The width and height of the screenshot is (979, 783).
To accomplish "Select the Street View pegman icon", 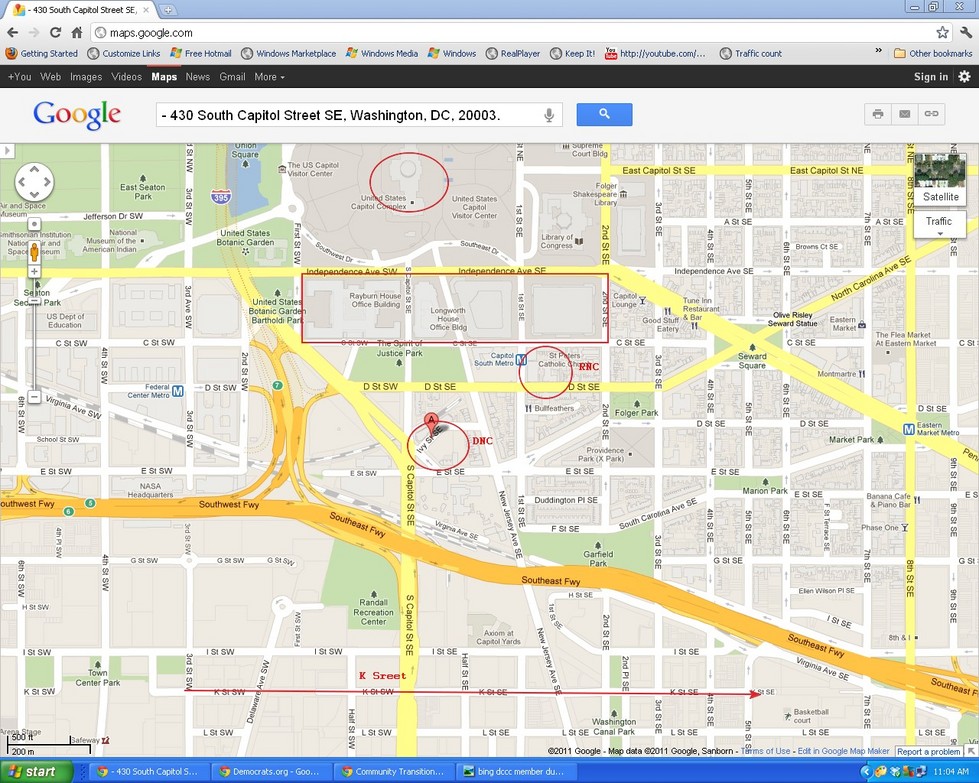I will click(x=34, y=252).
